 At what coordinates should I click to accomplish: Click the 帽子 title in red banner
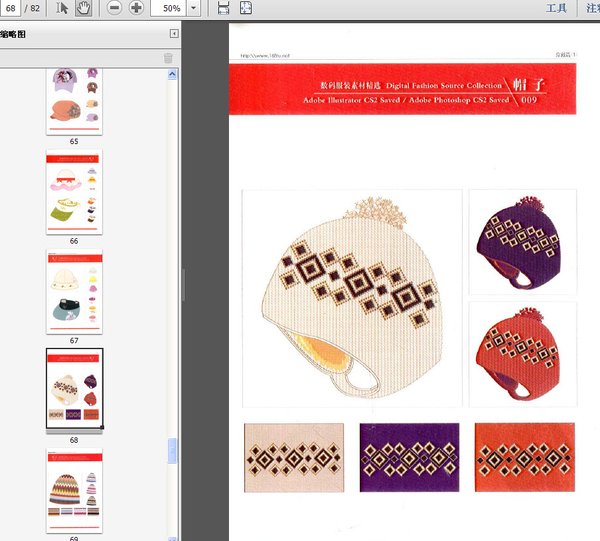tap(528, 85)
